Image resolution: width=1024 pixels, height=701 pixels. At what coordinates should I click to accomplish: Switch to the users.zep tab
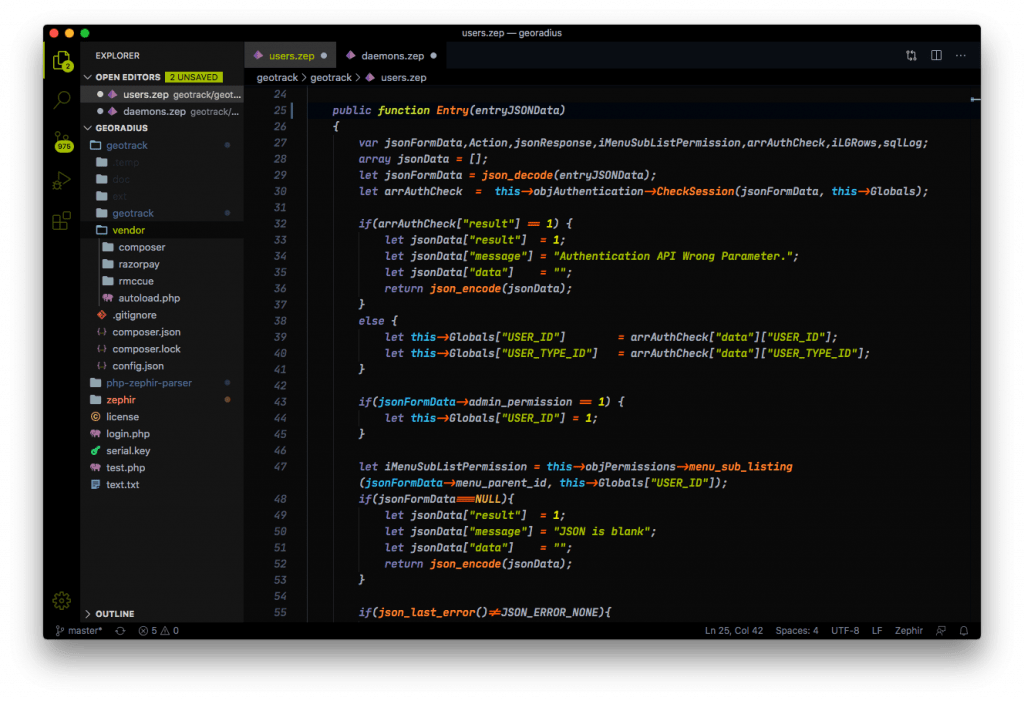[x=291, y=56]
